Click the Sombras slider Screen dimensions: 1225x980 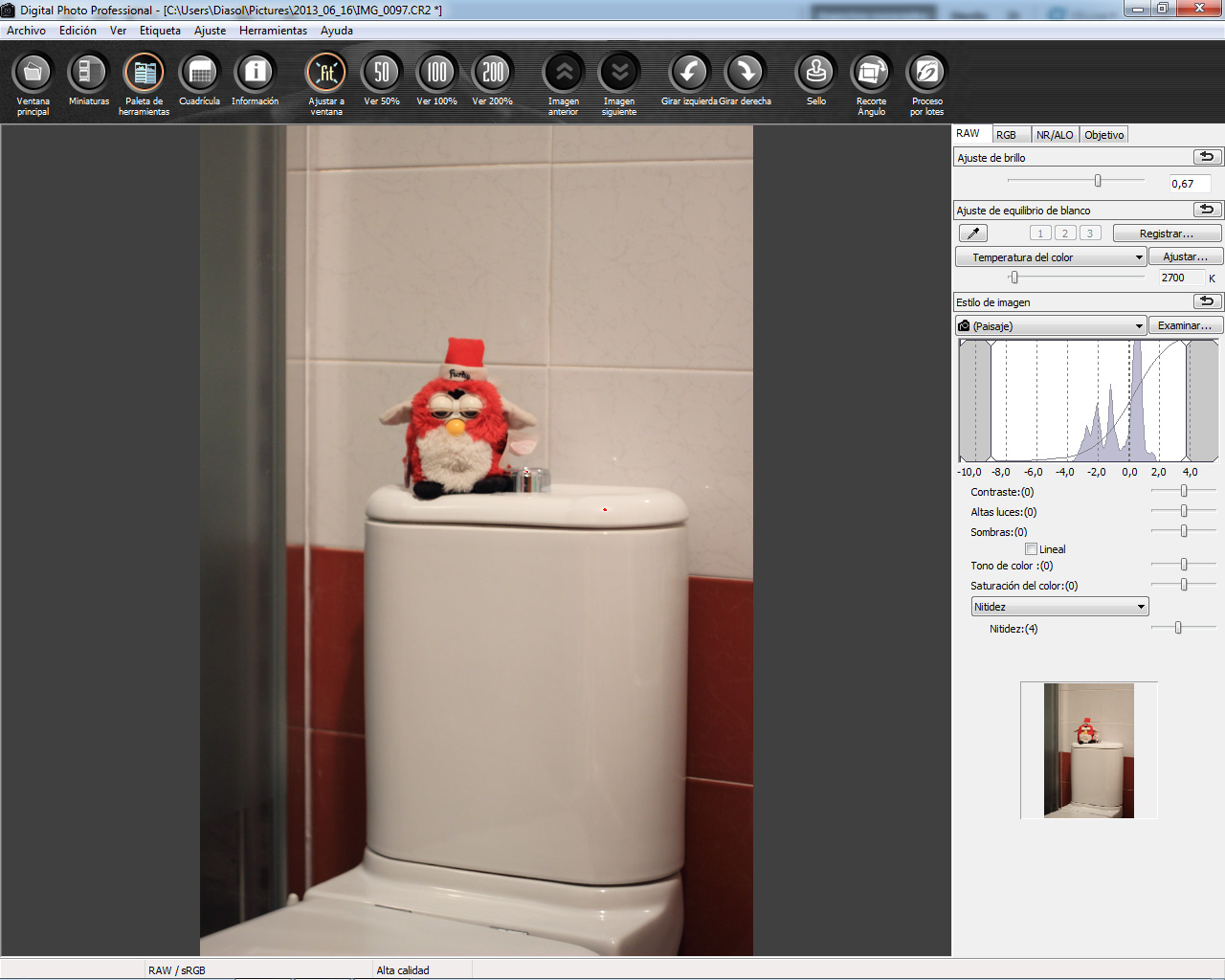(1183, 531)
